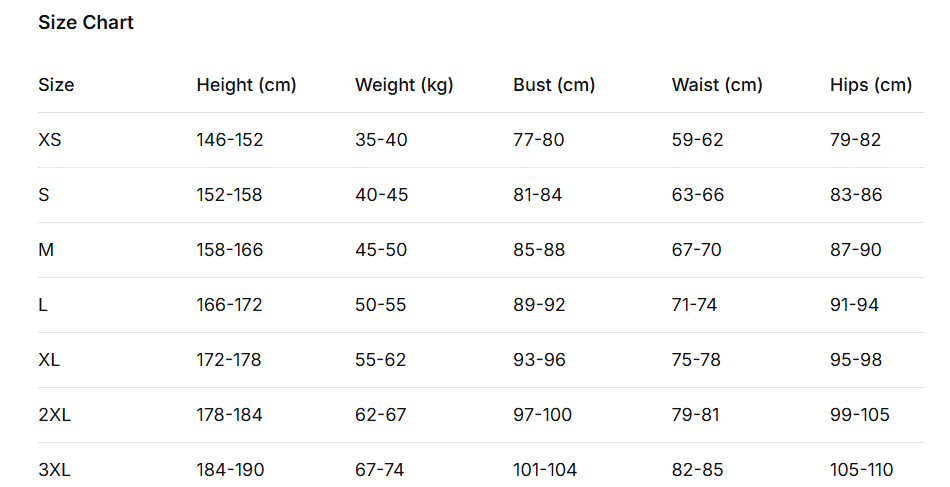950x487 pixels.
Task: Click the XL size row label
Action: point(49,360)
